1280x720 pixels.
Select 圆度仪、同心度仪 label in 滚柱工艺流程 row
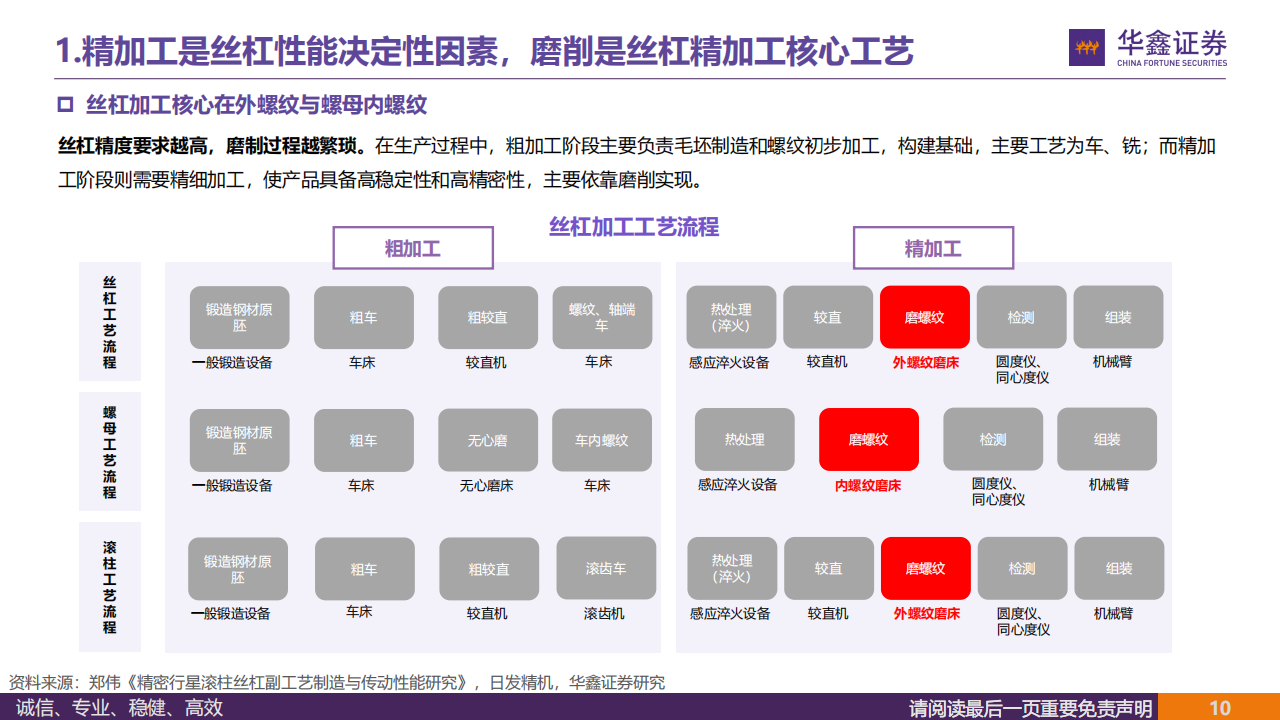click(1023, 622)
